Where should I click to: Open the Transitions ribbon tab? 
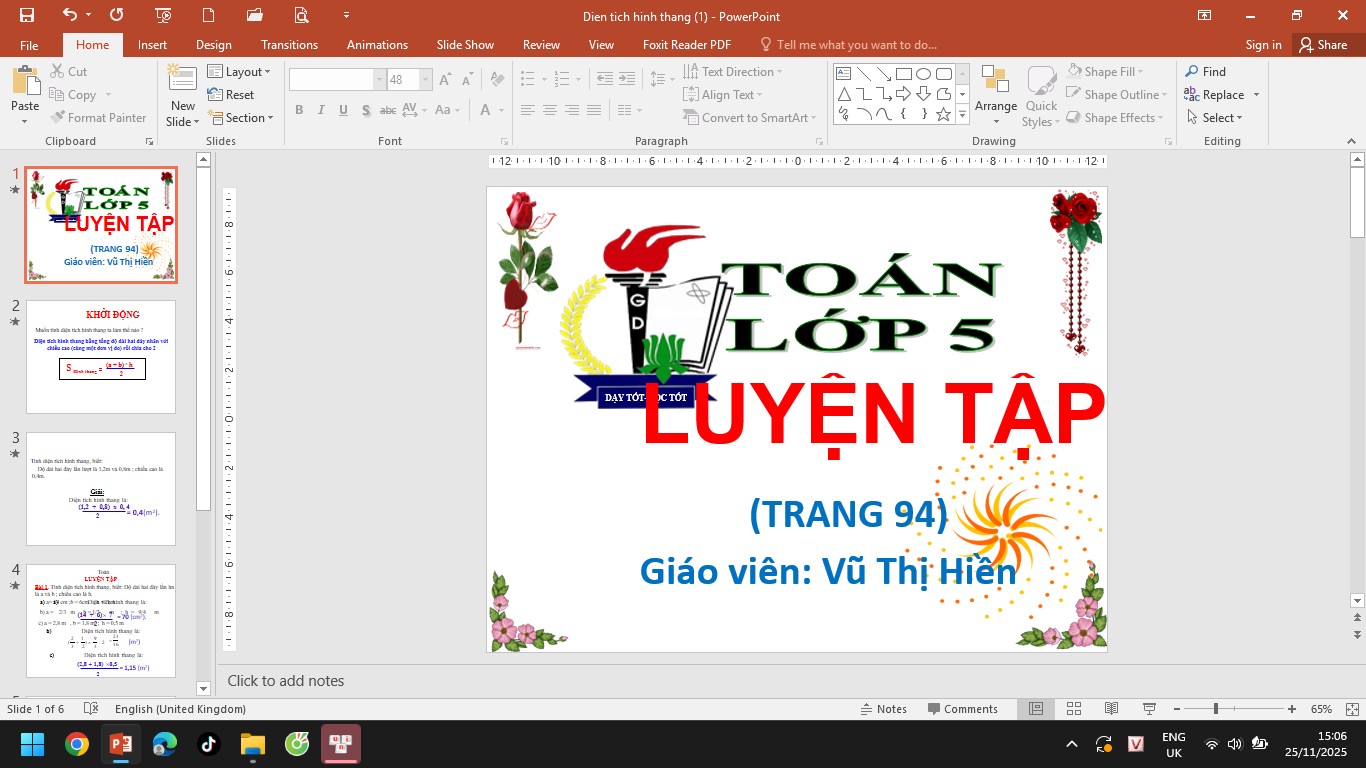click(x=289, y=45)
